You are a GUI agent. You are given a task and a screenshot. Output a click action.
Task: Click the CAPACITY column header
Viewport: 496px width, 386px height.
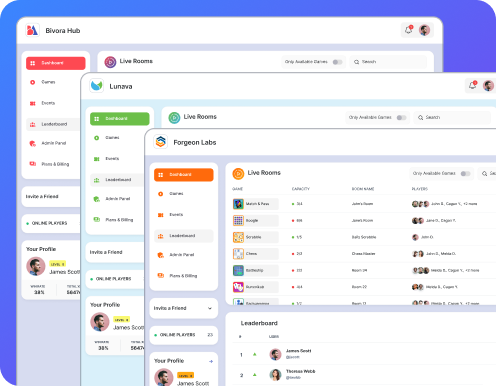coord(301,189)
